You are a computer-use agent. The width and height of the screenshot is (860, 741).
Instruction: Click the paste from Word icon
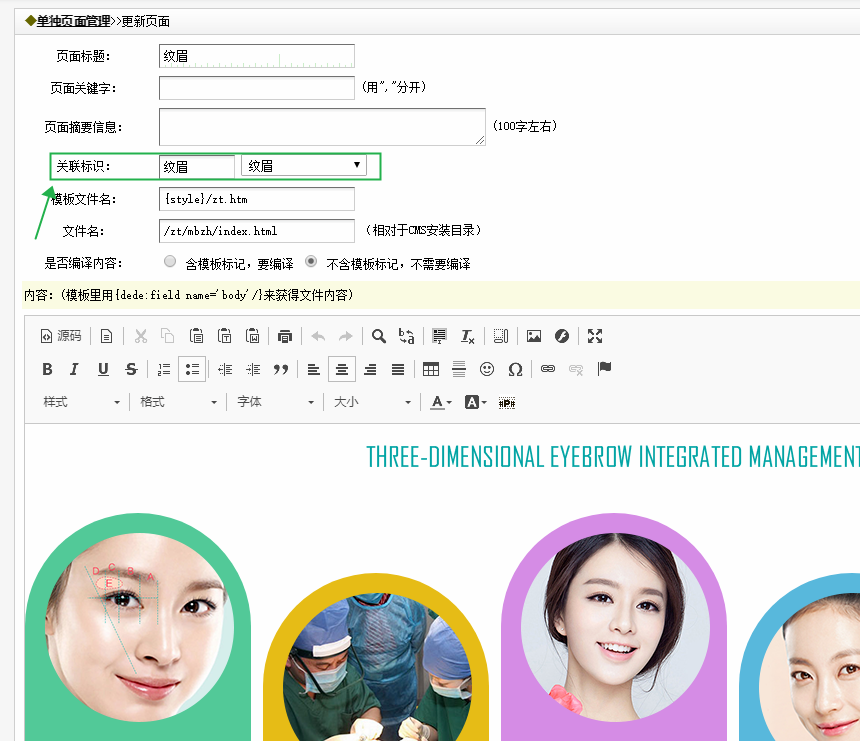pyautogui.click(x=252, y=336)
